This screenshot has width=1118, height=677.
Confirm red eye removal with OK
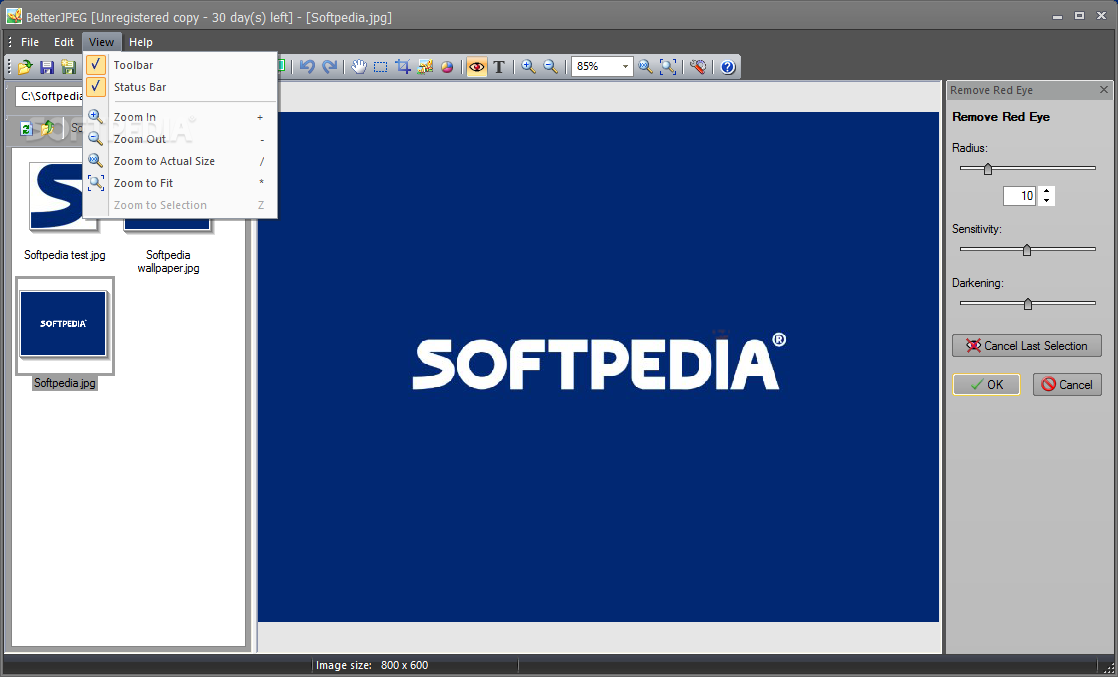(x=986, y=385)
